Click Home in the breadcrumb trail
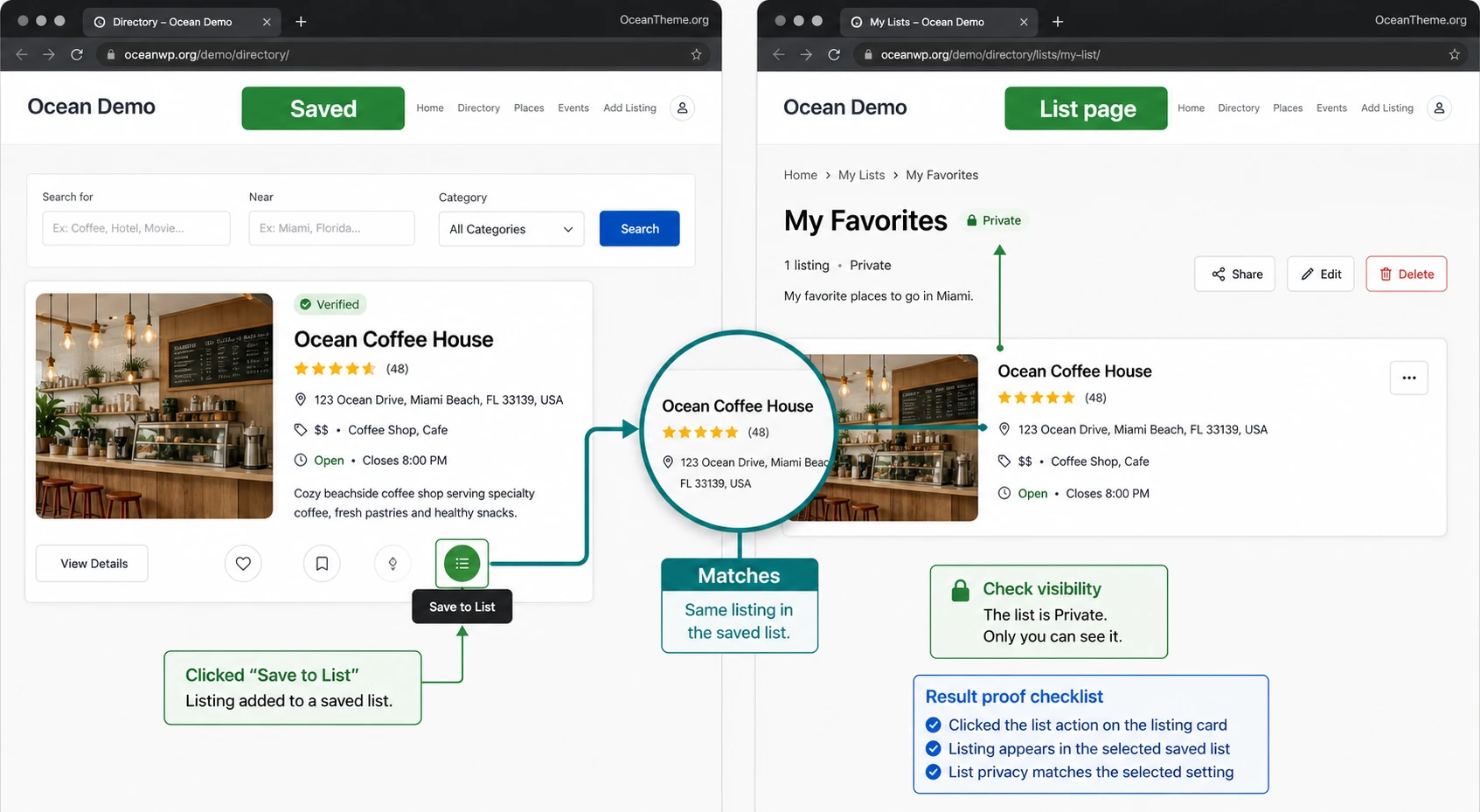 coord(801,175)
